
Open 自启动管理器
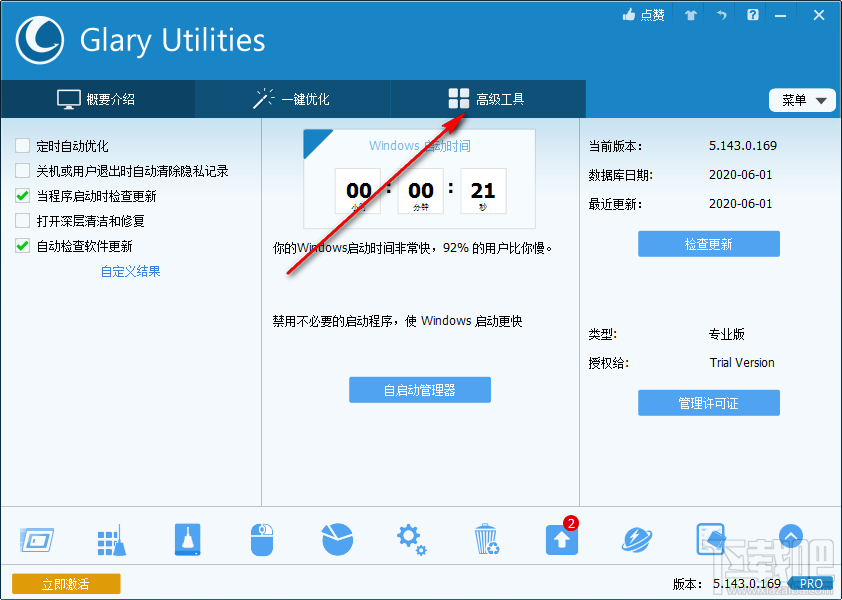tap(419, 390)
